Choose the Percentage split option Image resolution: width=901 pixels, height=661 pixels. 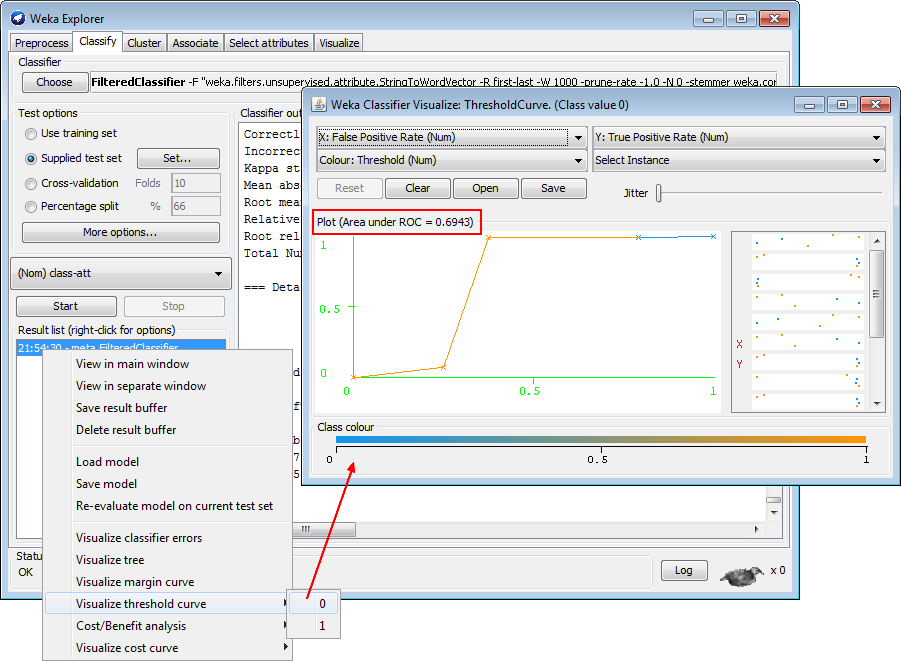[x=31, y=207]
